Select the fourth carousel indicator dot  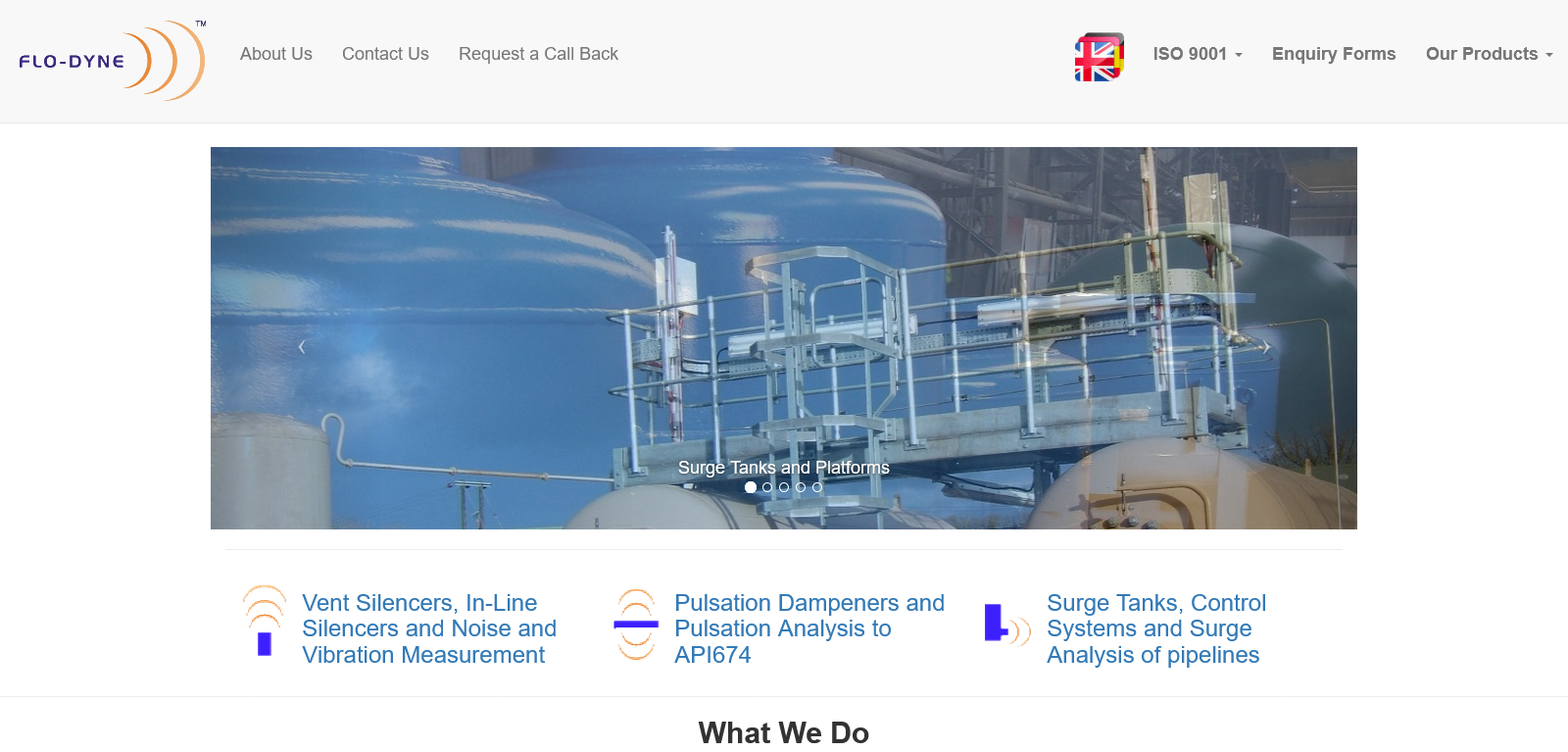pyautogui.click(x=801, y=487)
